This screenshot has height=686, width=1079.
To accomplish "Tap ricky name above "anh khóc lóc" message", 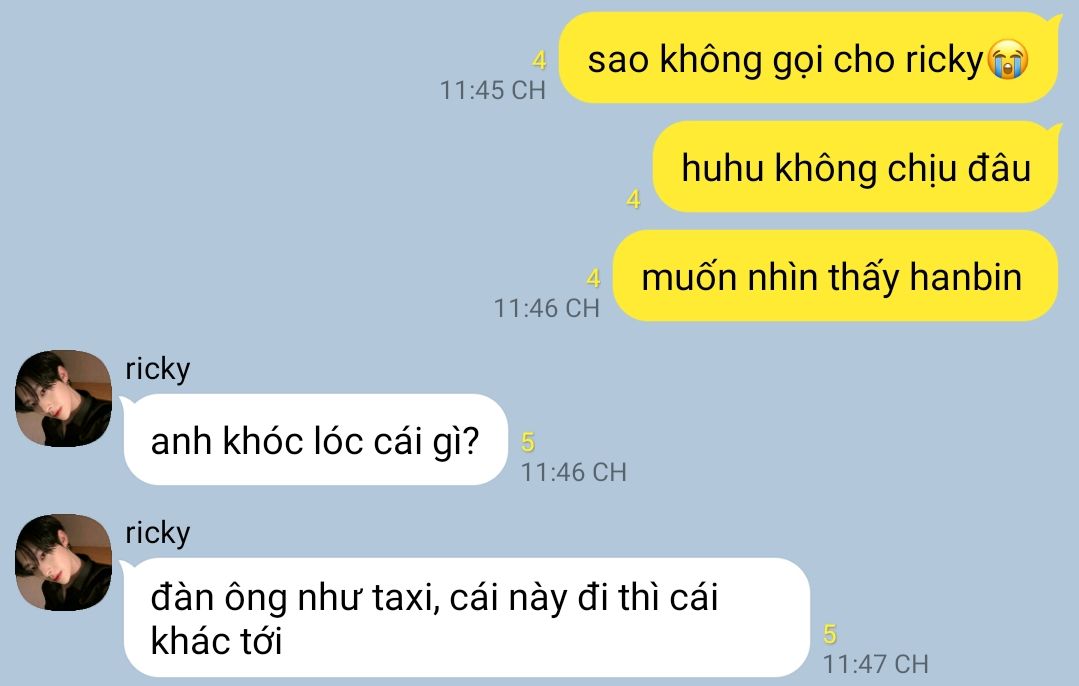I will tap(158, 369).
